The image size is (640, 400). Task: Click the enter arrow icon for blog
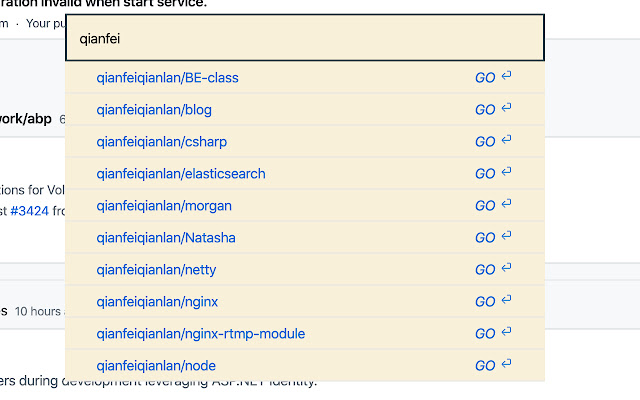click(507, 108)
